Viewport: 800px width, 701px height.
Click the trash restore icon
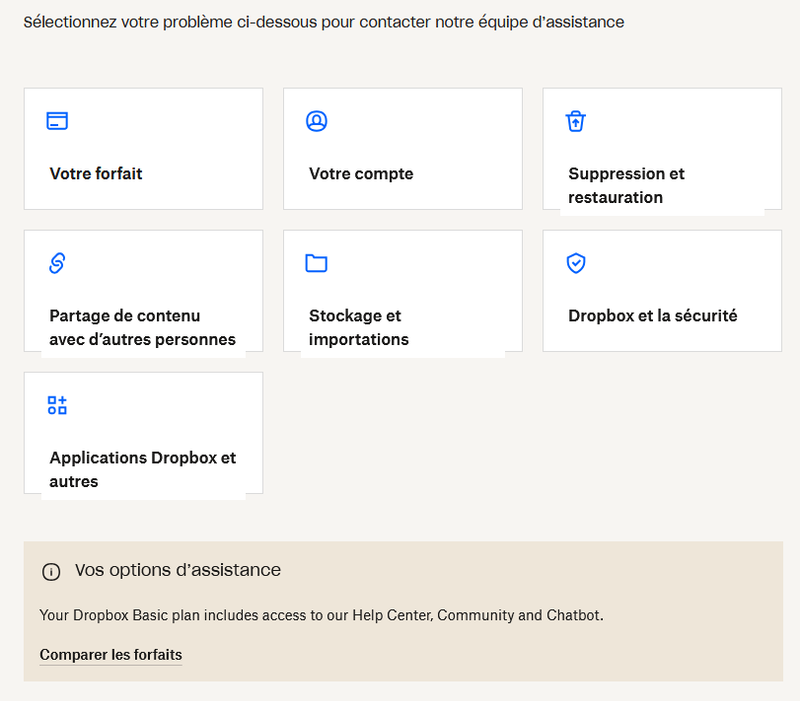(575, 121)
